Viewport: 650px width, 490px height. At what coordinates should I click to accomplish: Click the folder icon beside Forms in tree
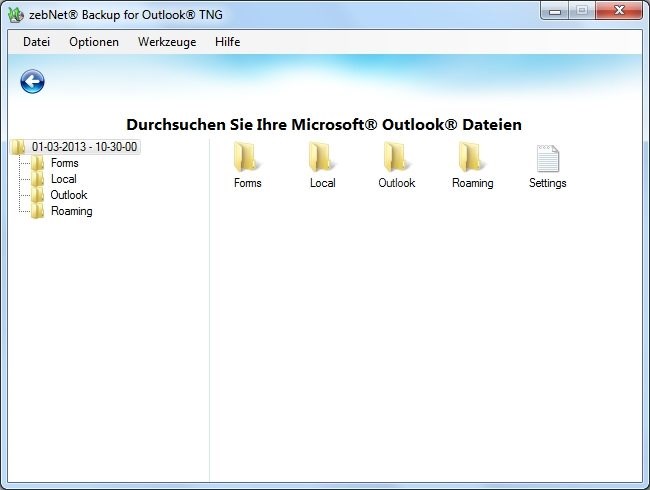(38, 163)
